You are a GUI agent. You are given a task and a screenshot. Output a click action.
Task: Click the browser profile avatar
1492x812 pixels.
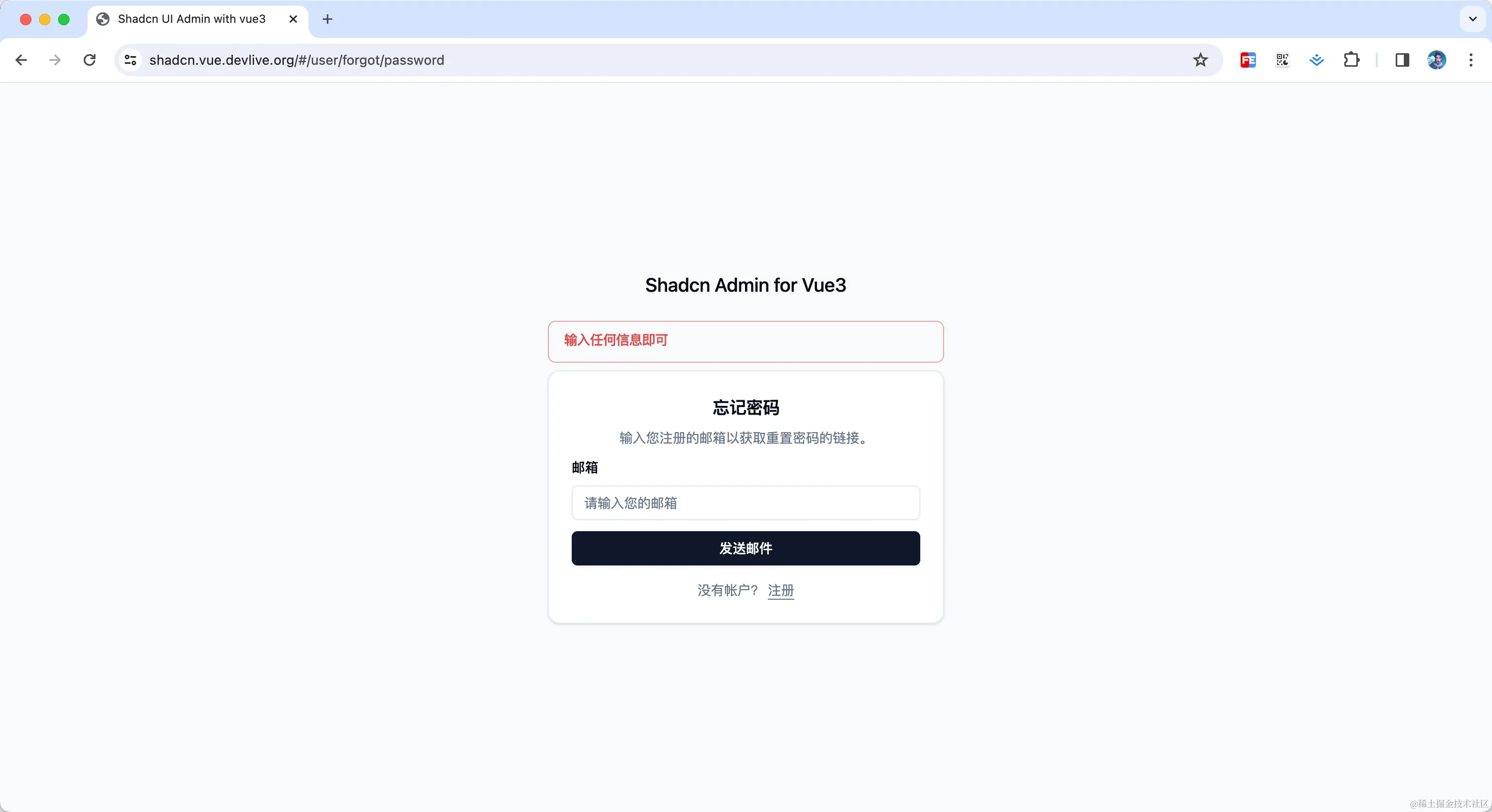click(x=1436, y=60)
